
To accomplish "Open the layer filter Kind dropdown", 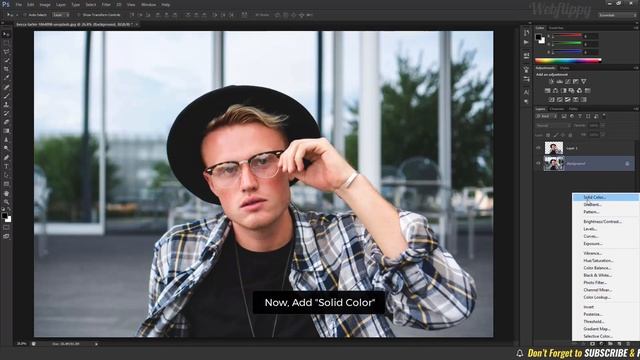I will click(546, 116).
